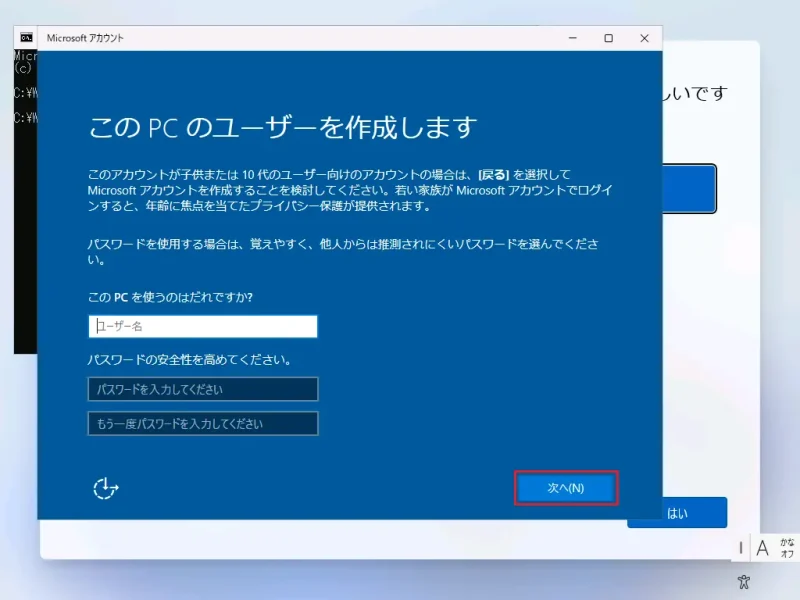Click the bold [戻る] text in description
Image resolution: width=800 pixels, height=600 pixels.
coord(495,175)
